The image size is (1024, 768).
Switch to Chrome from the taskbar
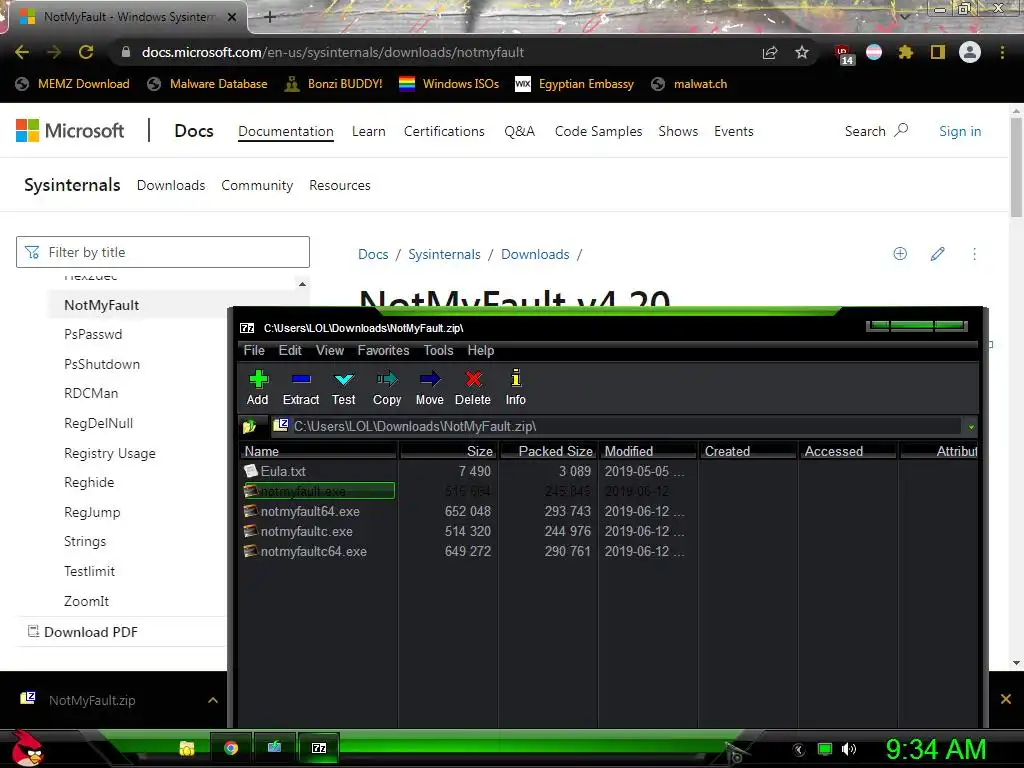click(x=231, y=748)
